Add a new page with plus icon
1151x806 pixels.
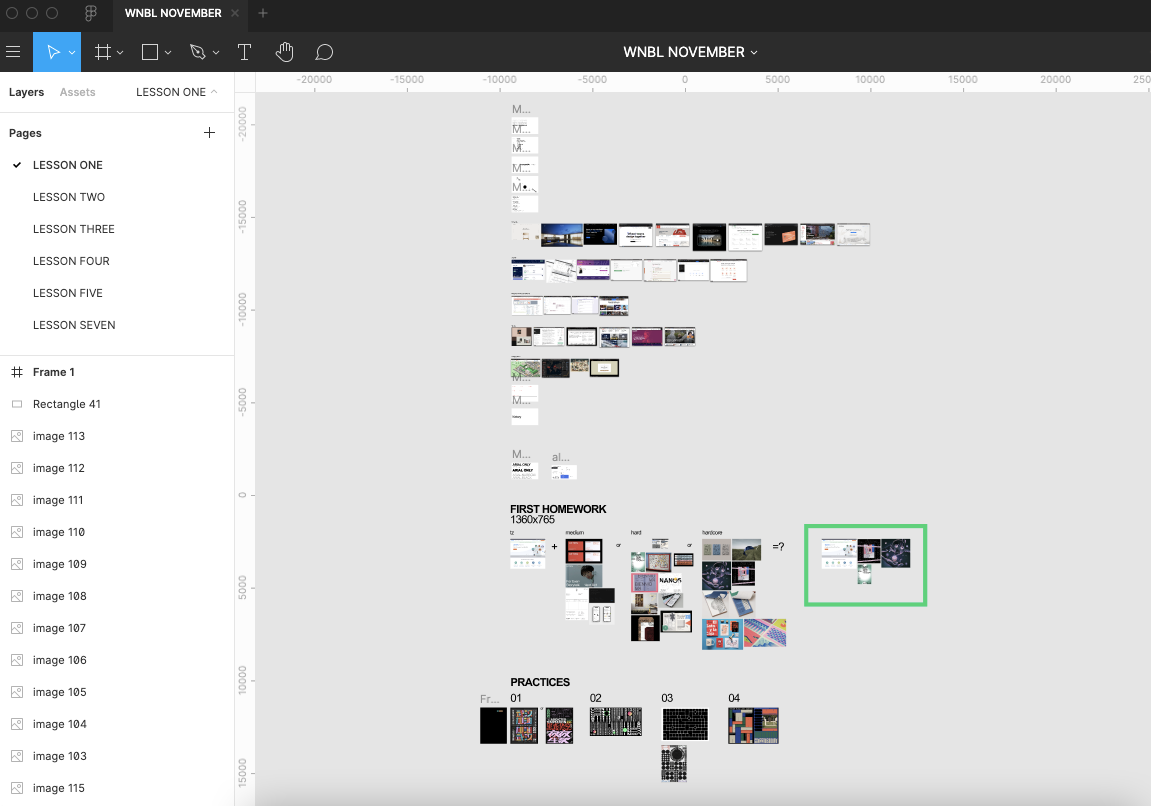click(209, 132)
